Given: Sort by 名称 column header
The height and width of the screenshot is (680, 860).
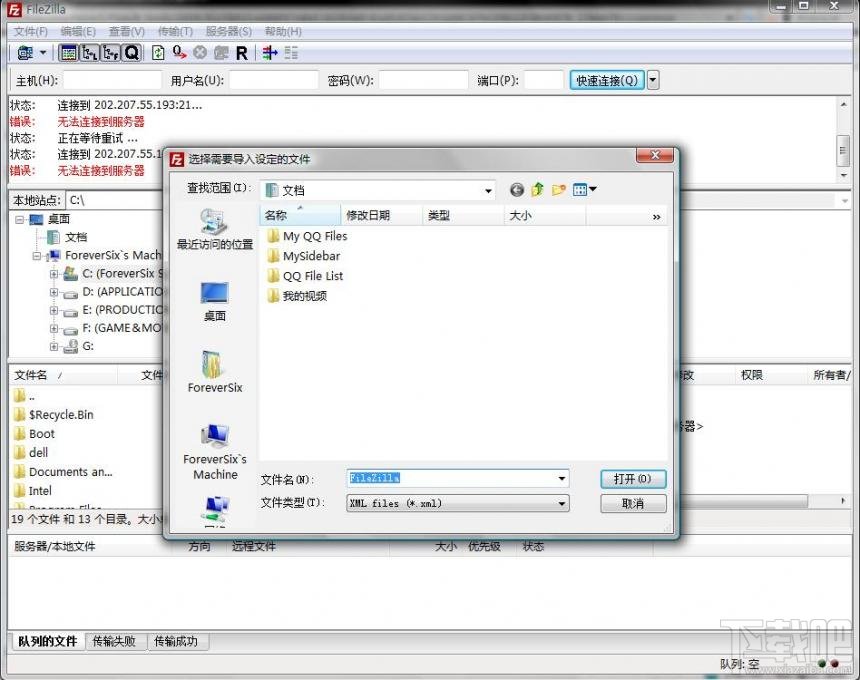Looking at the screenshot, I should 300,216.
